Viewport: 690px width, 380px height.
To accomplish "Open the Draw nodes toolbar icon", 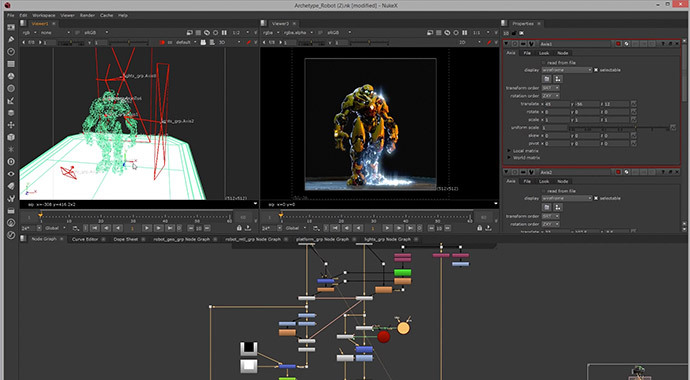I will (11, 40).
